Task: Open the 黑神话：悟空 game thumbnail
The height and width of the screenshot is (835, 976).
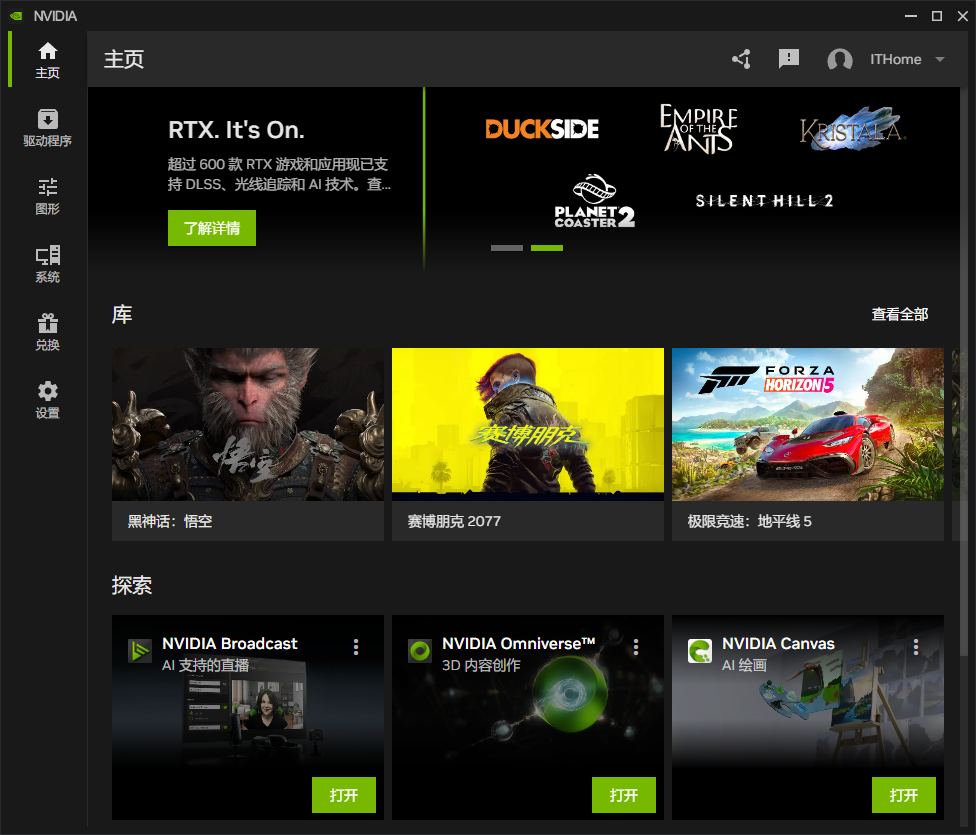Action: [x=247, y=423]
